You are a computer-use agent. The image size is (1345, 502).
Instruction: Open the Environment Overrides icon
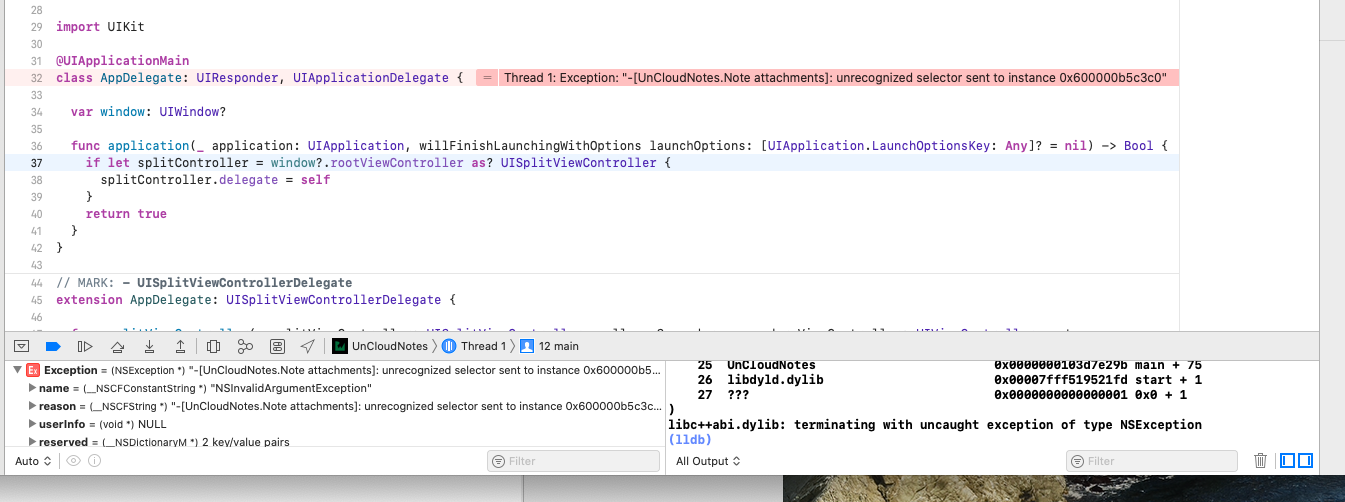point(277,346)
